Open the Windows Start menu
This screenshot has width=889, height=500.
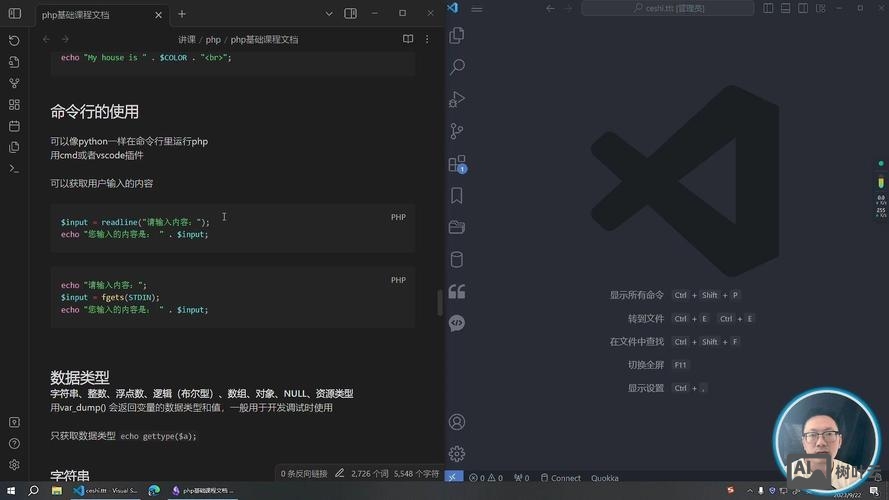pyautogui.click(x=11, y=490)
